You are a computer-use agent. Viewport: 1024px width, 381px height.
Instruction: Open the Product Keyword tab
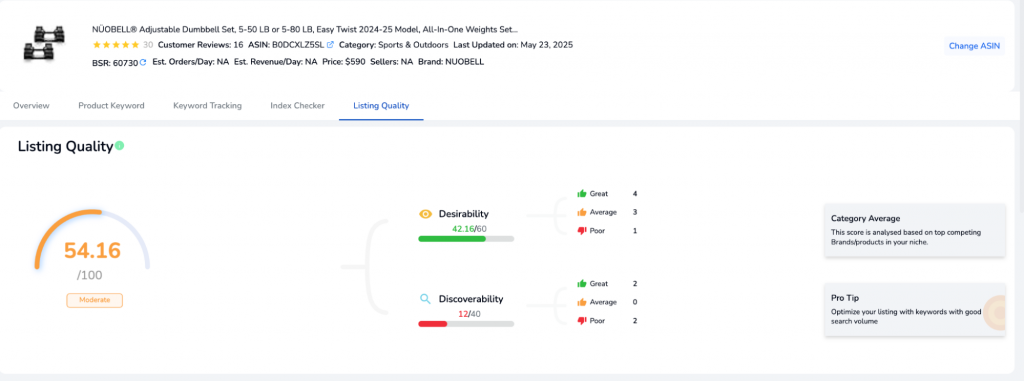[x=112, y=106]
